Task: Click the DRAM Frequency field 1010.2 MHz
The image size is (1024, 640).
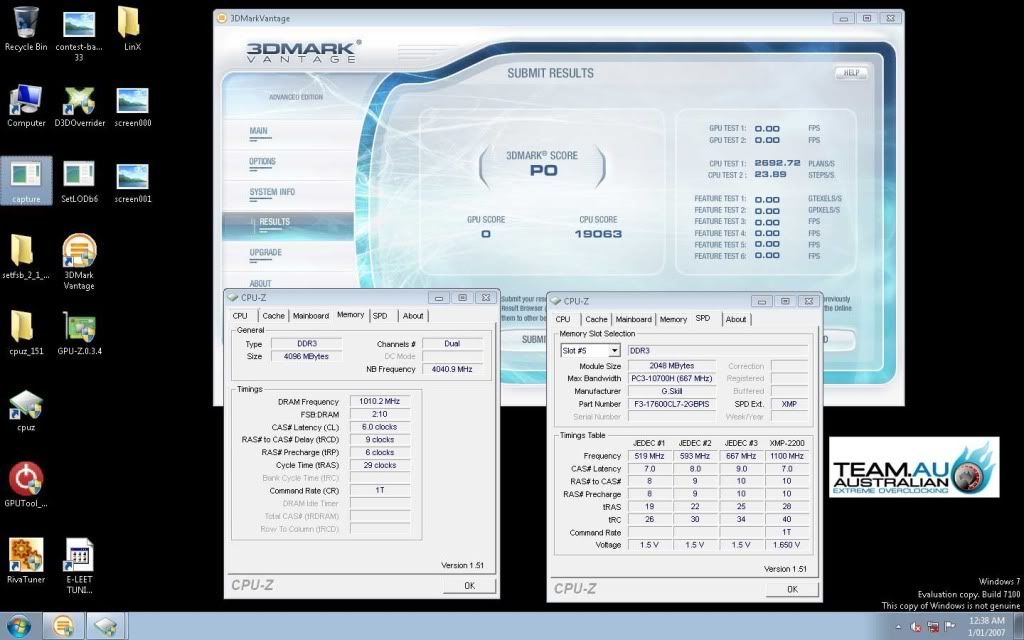Action: coord(380,402)
